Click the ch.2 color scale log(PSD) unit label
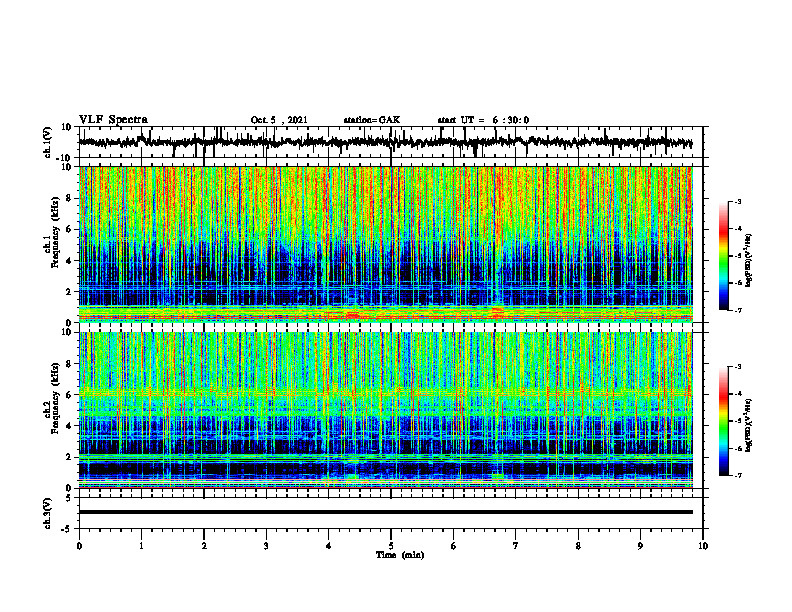Viewport: 792px width, 612px height. point(749,425)
